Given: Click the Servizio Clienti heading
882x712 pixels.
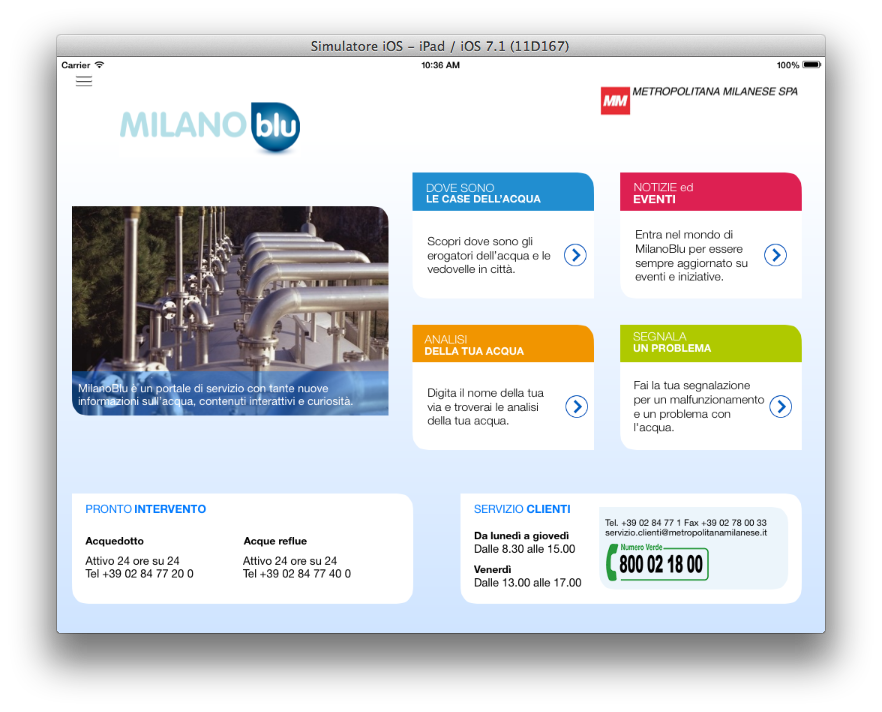Looking at the screenshot, I should 522,509.
